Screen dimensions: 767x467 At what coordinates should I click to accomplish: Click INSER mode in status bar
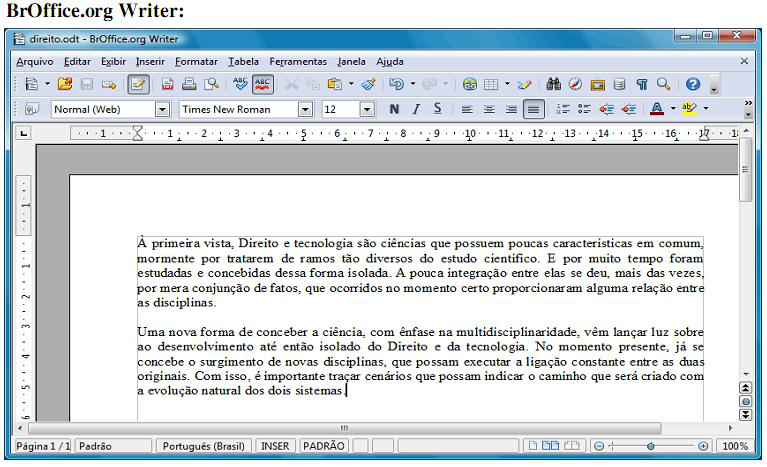275,446
